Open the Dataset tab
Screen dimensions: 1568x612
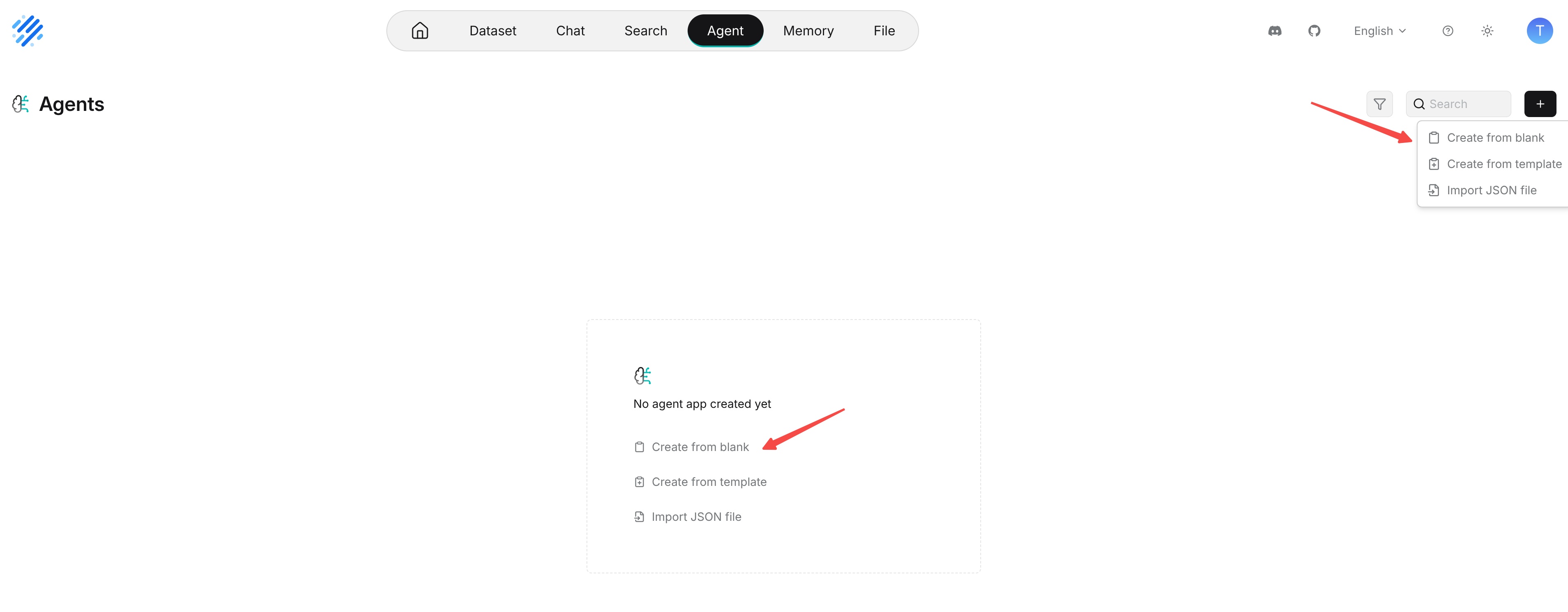pos(492,30)
